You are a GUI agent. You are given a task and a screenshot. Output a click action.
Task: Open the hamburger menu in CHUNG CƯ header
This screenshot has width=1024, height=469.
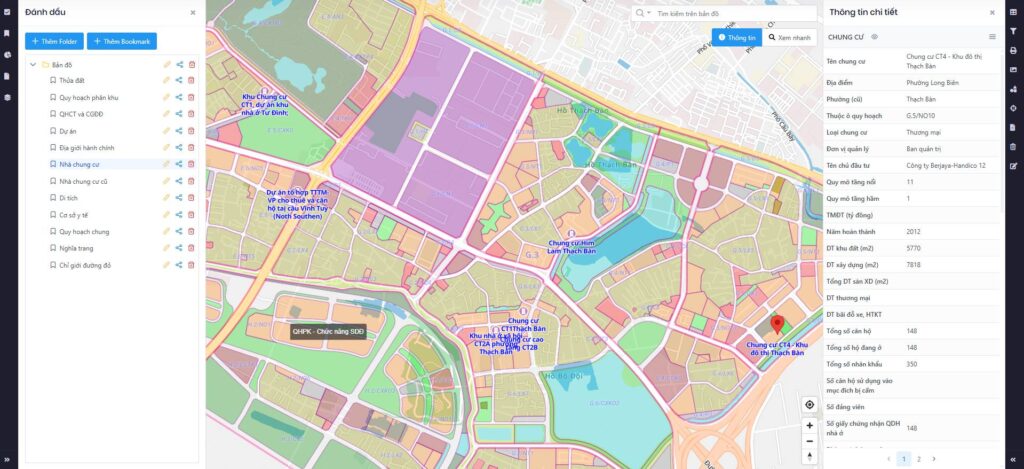point(992,37)
